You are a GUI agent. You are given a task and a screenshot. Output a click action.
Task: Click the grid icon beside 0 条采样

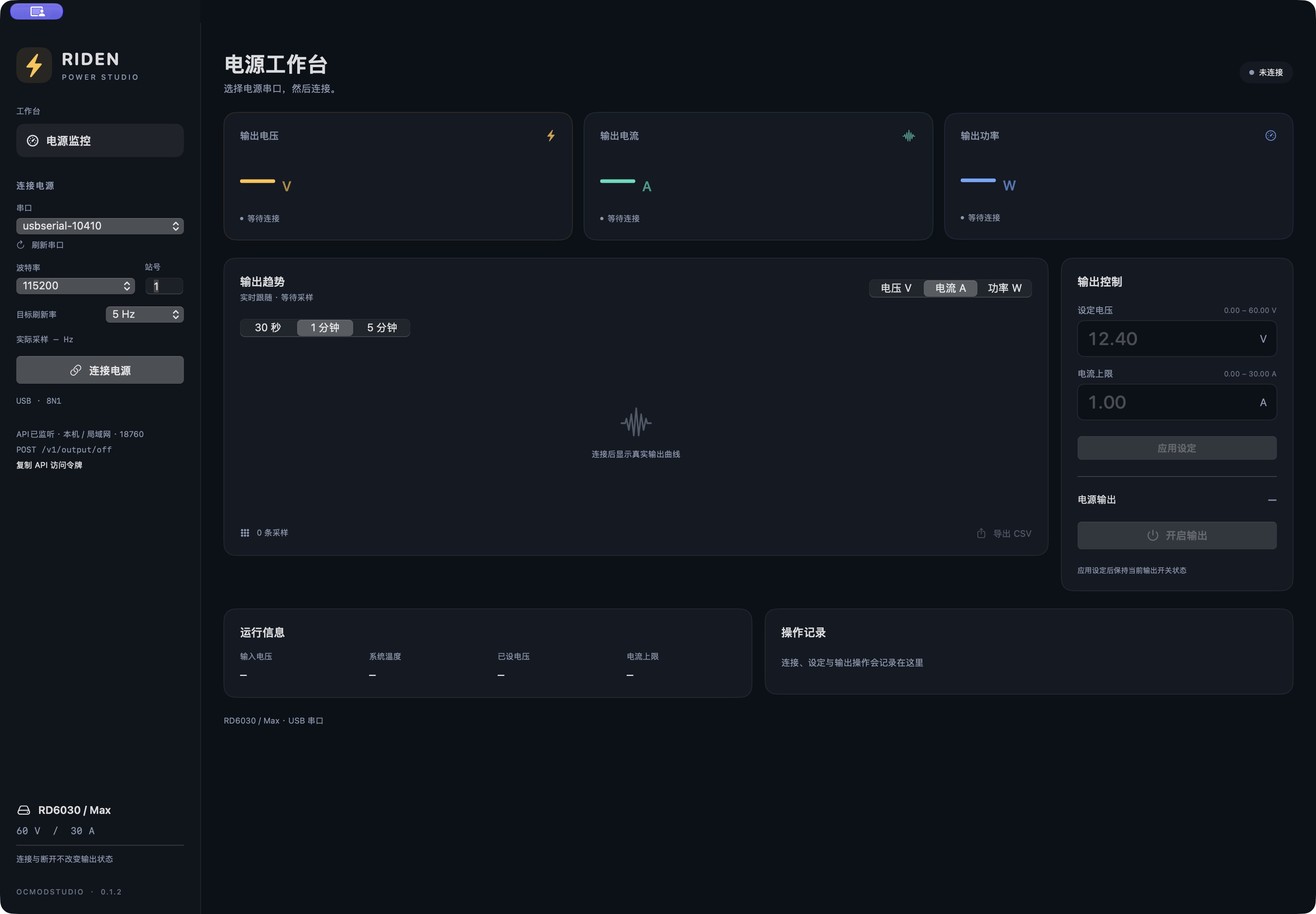245,533
